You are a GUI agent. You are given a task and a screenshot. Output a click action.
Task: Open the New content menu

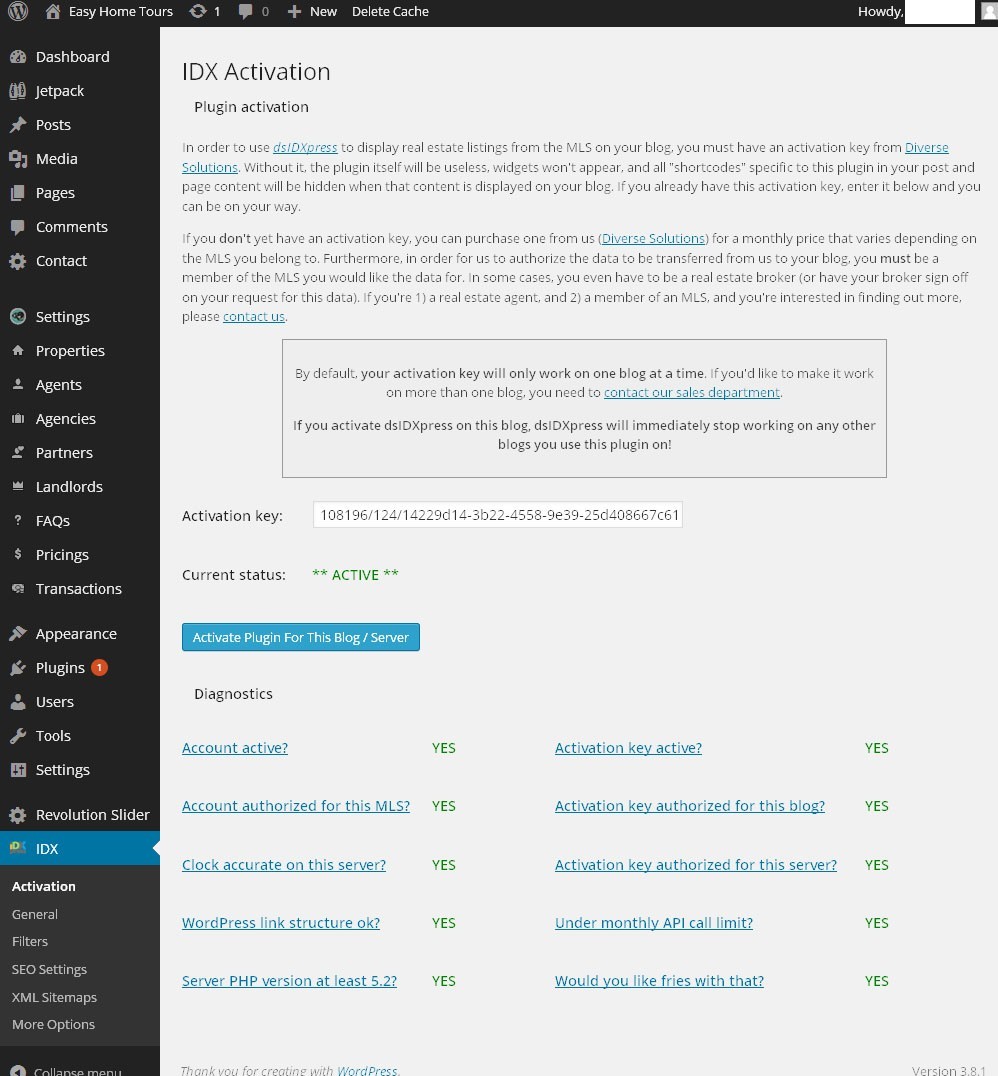pyautogui.click(x=323, y=12)
